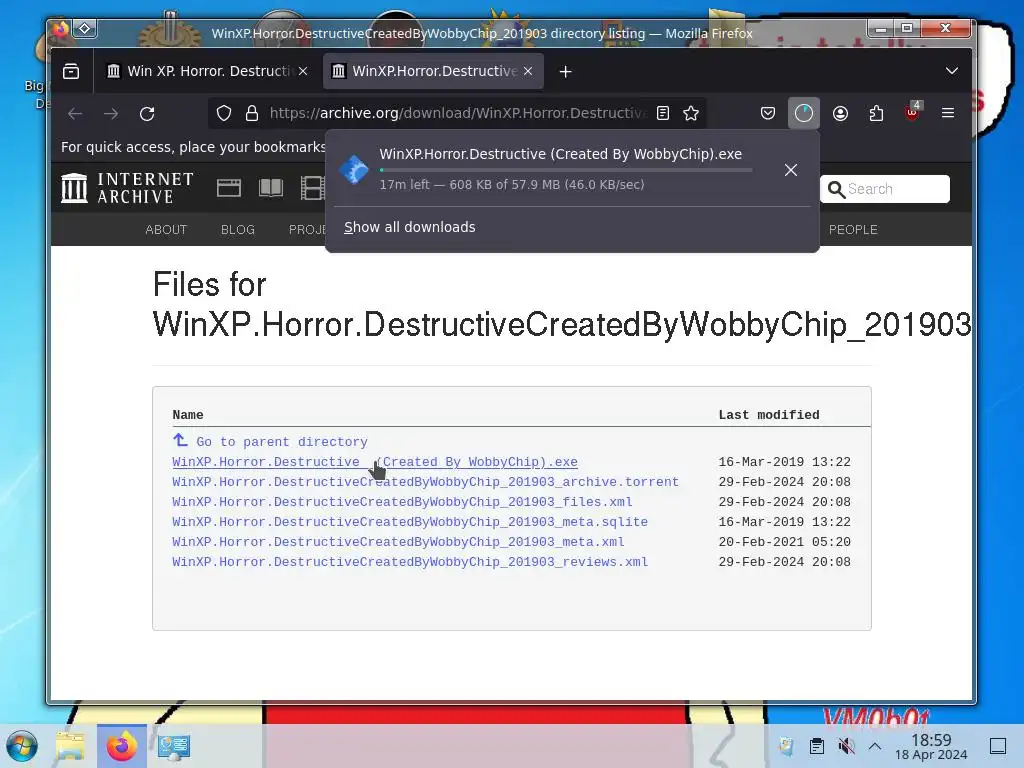
Task: Click the Last modified column header
Action: click(769, 415)
